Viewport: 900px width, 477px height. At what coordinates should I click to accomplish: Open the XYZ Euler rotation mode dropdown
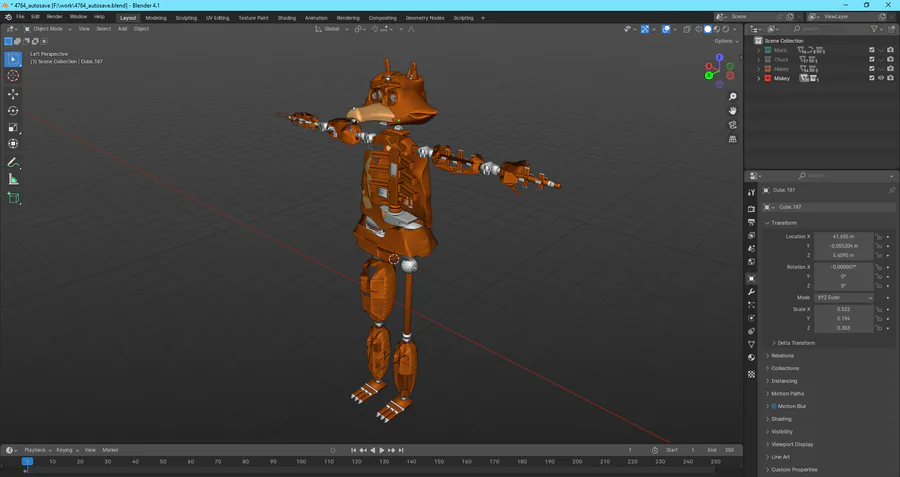[x=844, y=297]
